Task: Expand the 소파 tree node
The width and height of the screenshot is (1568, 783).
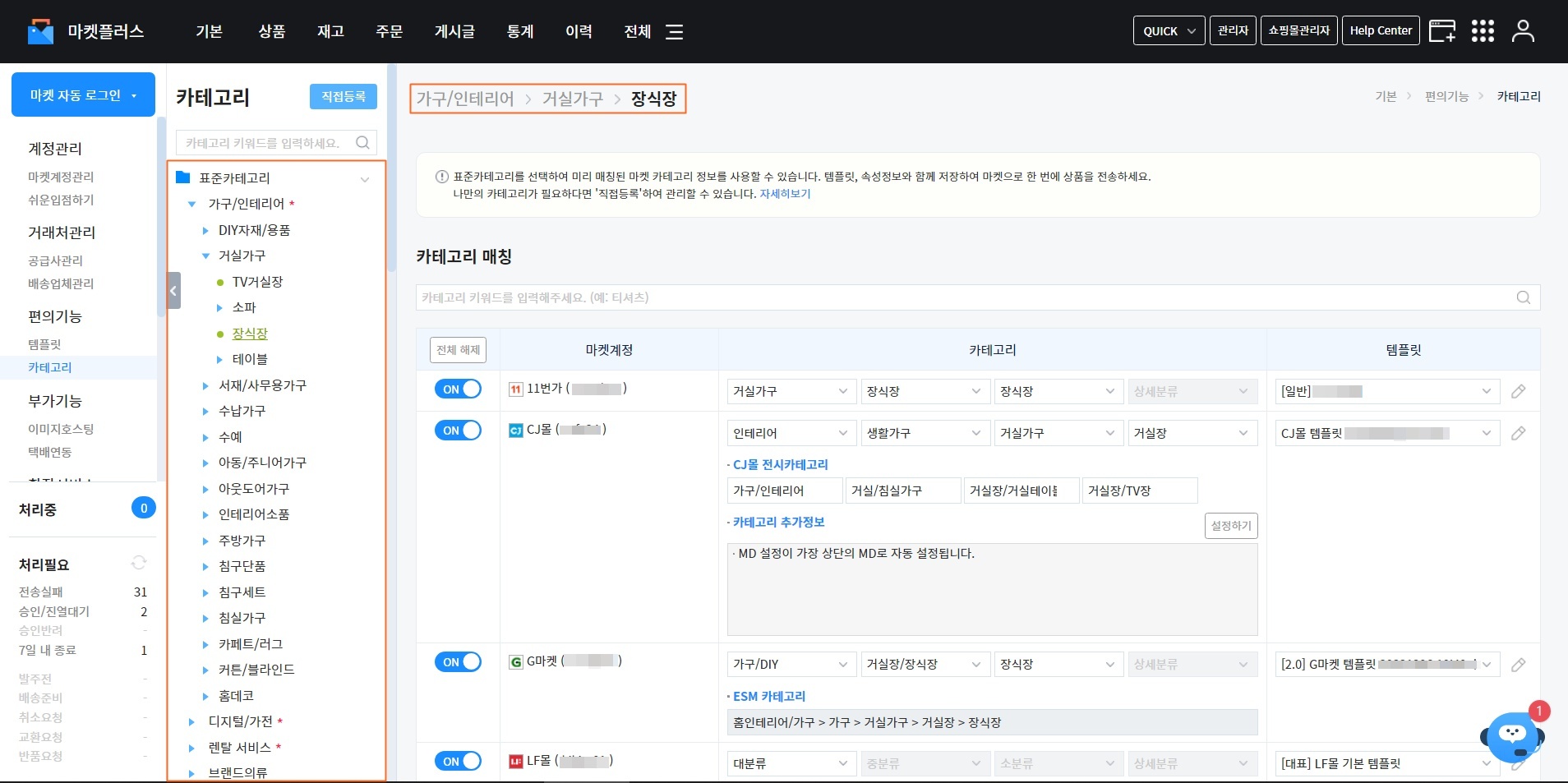Action: point(219,308)
